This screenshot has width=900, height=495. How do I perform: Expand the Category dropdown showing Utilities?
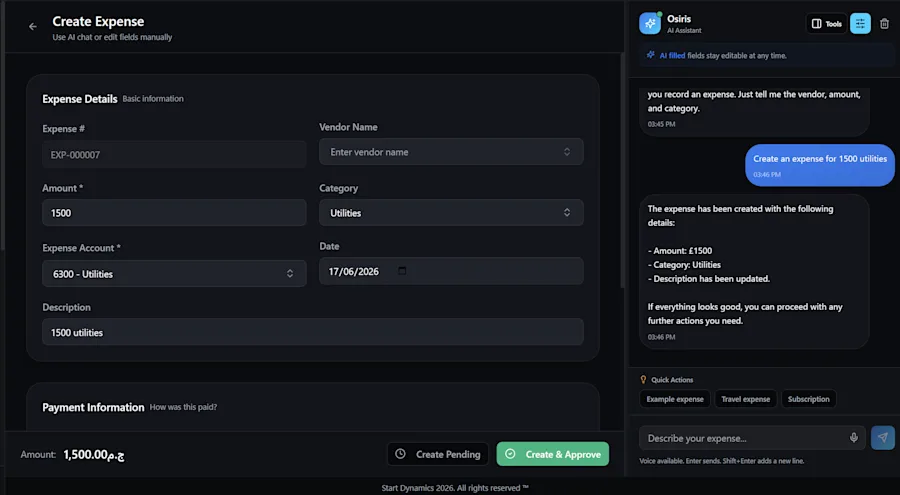pos(451,212)
